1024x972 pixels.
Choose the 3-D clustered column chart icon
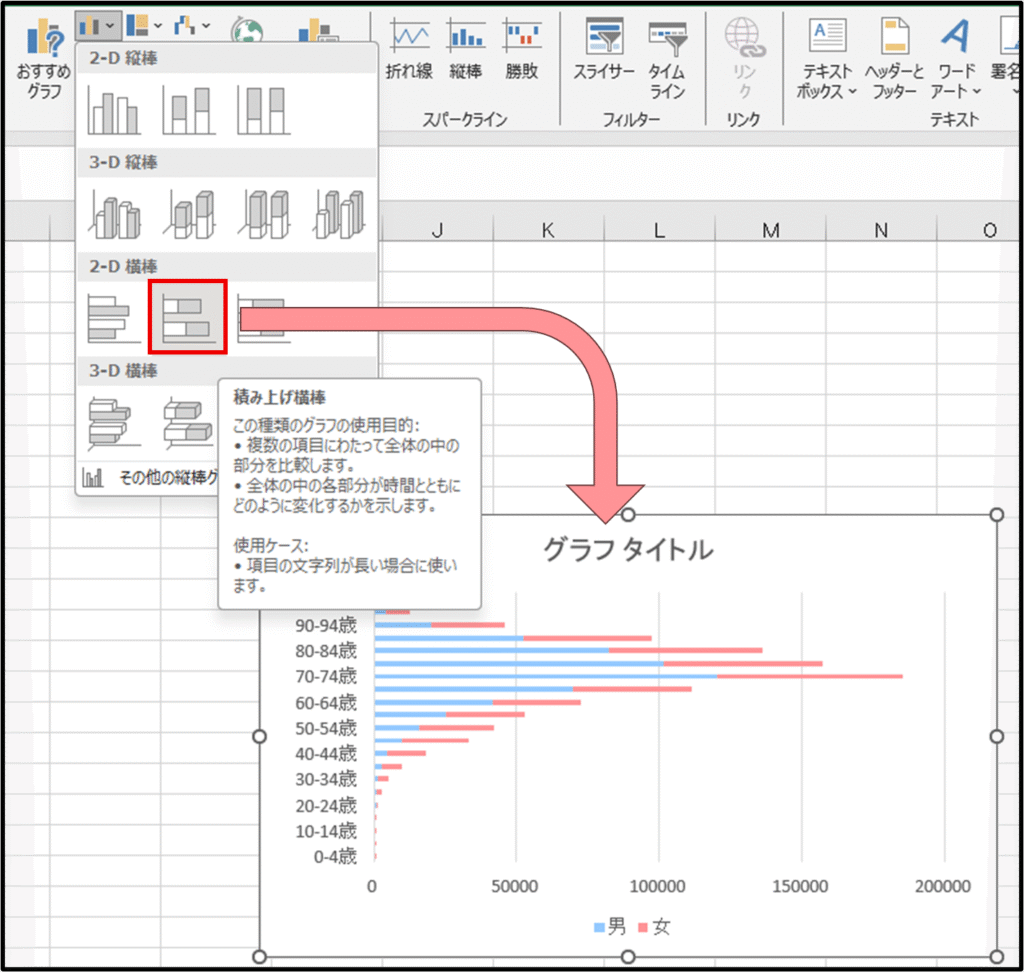pyautogui.click(x=114, y=214)
